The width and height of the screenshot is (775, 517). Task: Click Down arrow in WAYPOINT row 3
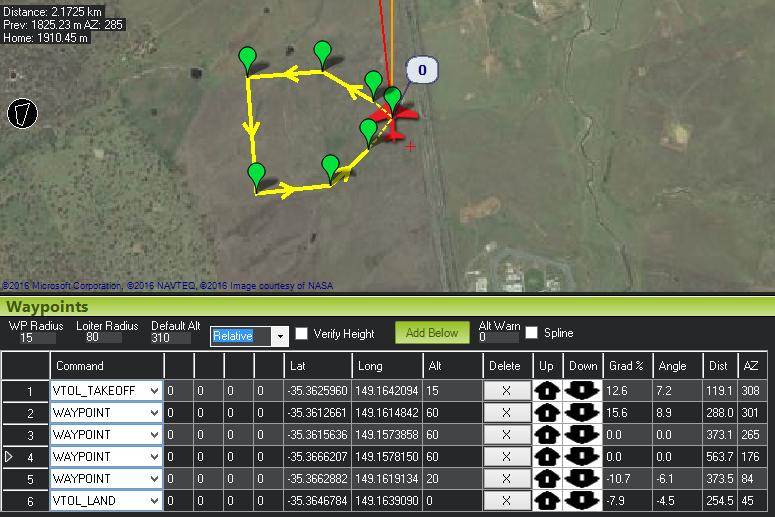[582, 435]
